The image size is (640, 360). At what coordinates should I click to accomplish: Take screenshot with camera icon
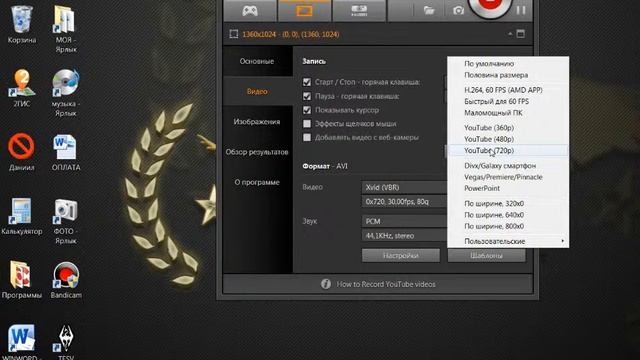click(x=458, y=11)
